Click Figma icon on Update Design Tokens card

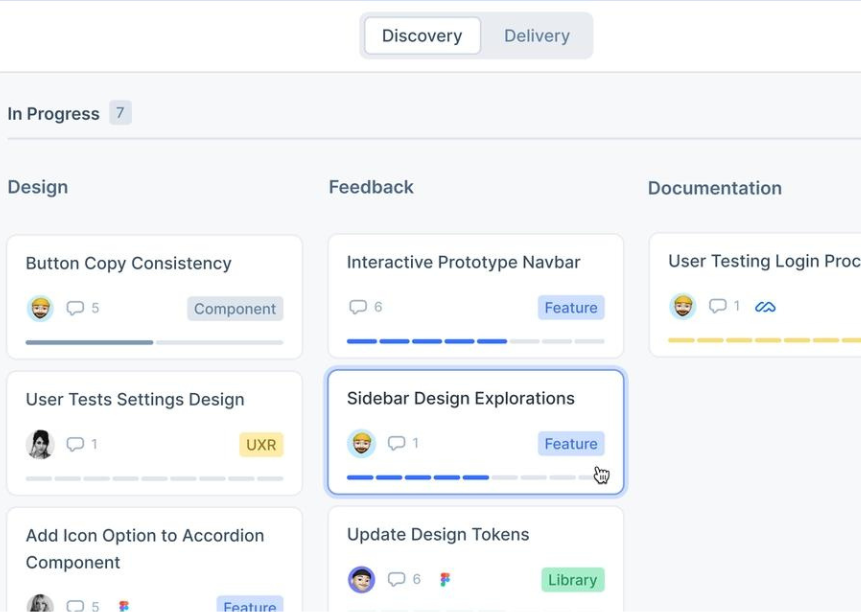point(445,579)
